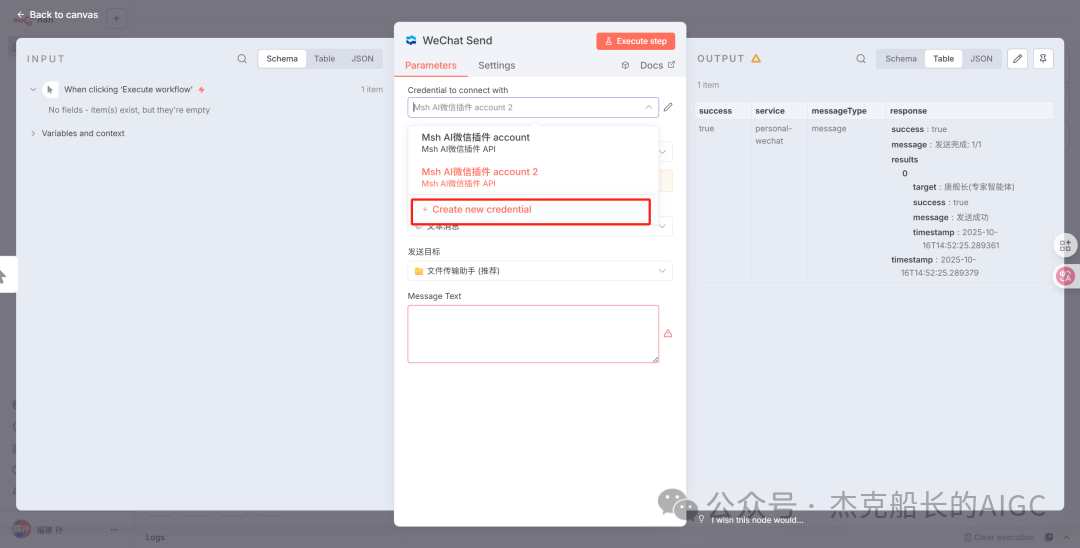
Task: Choose Create new credential option
Action: pyautogui.click(x=530, y=210)
